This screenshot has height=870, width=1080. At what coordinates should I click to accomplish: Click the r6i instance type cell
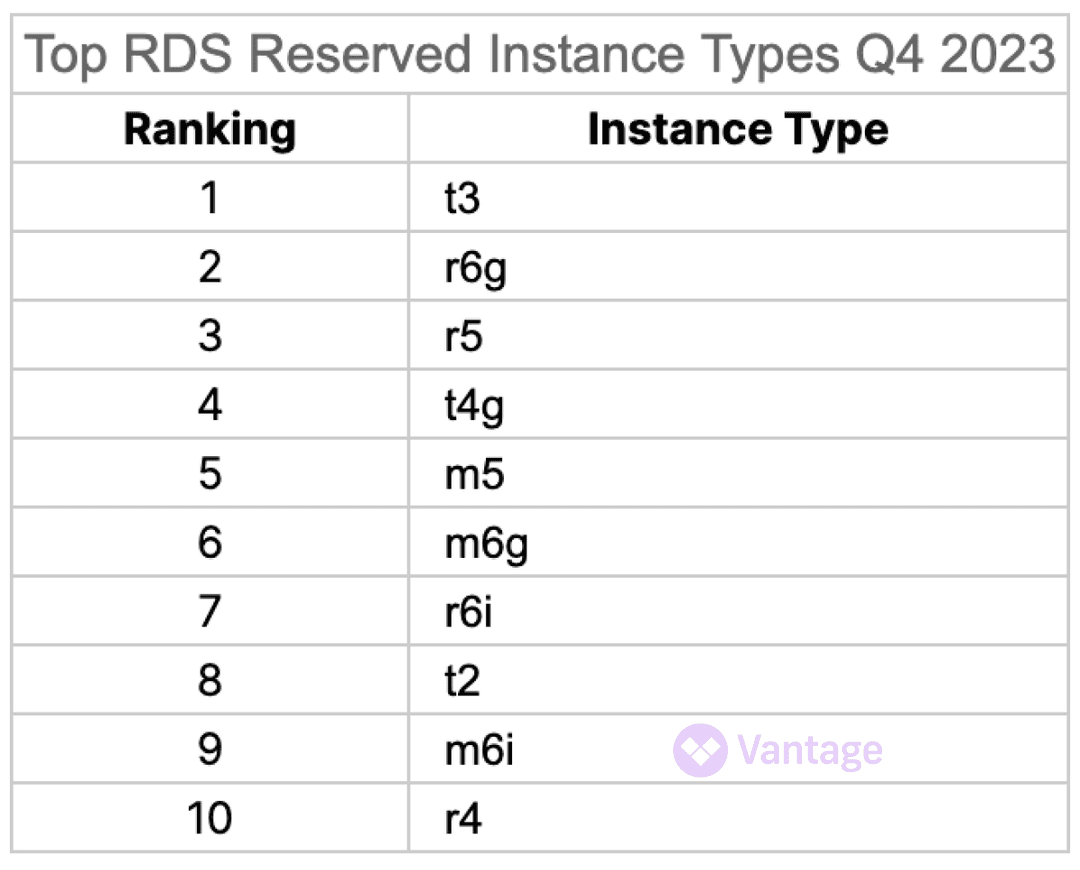click(x=469, y=612)
